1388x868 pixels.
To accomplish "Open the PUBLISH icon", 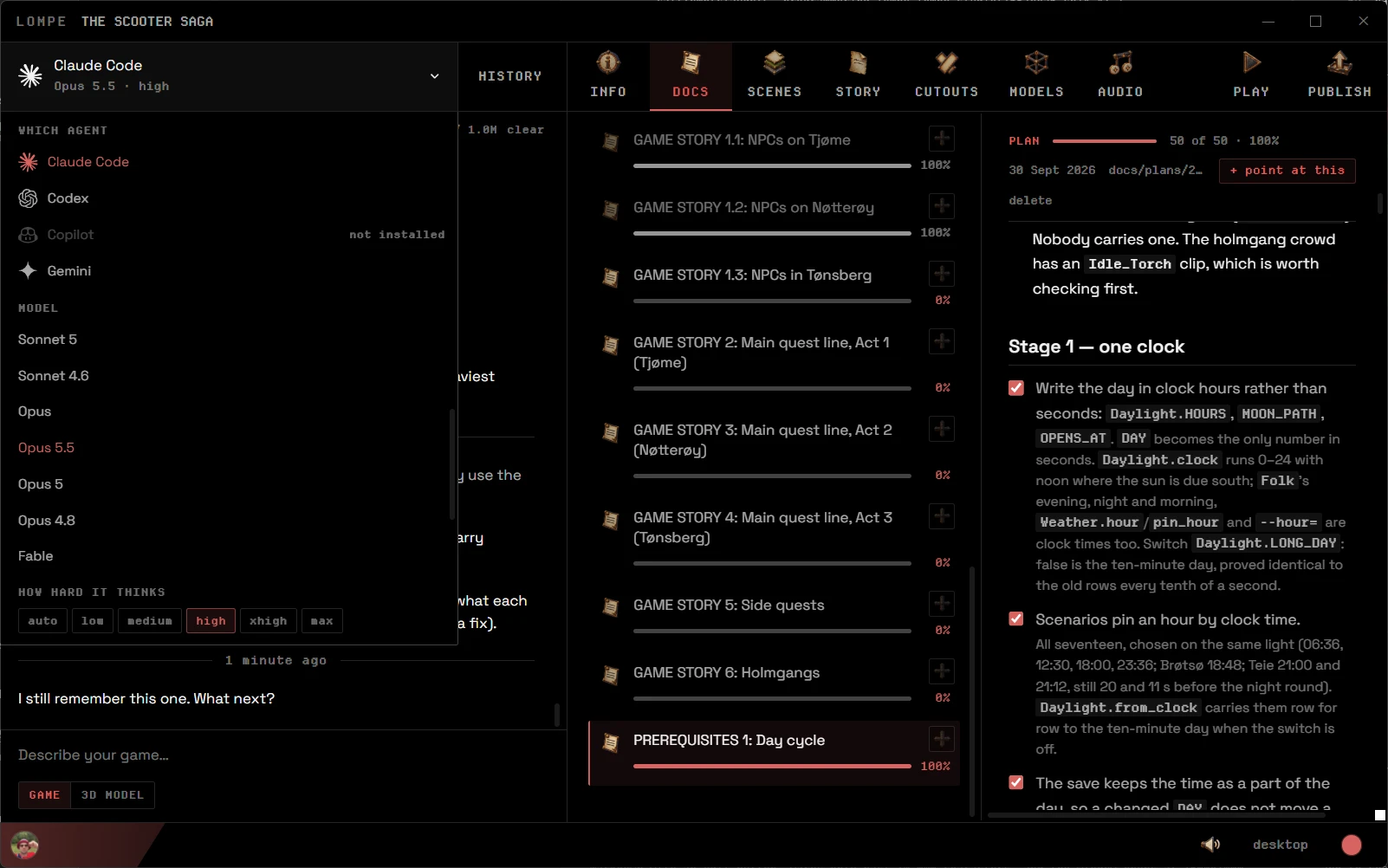I will [1339, 62].
